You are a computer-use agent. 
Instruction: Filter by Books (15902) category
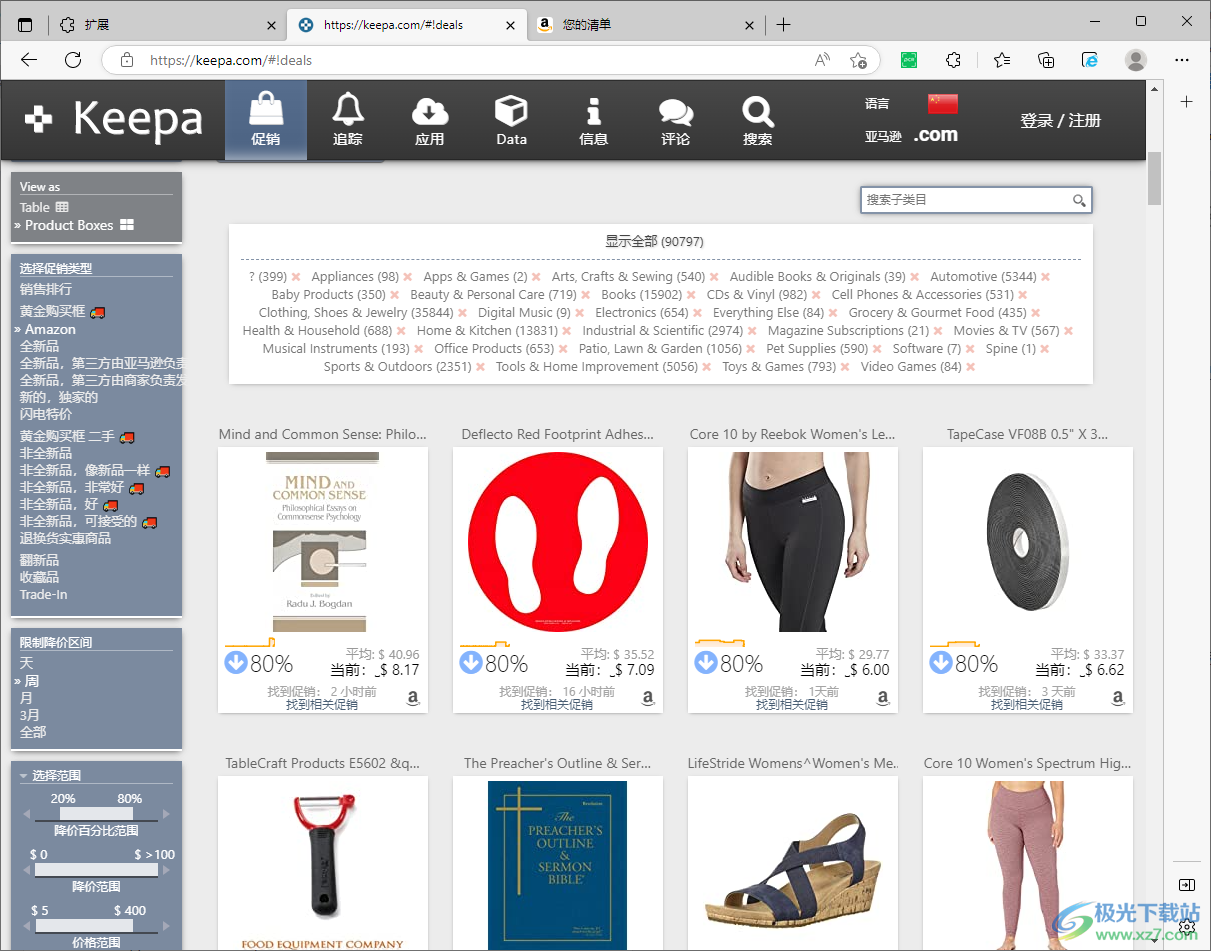(x=642, y=295)
